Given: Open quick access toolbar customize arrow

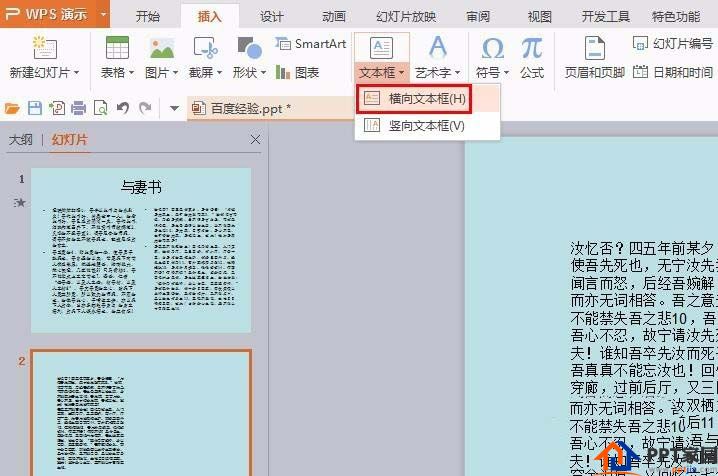Looking at the screenshot, I should (174, 108).
